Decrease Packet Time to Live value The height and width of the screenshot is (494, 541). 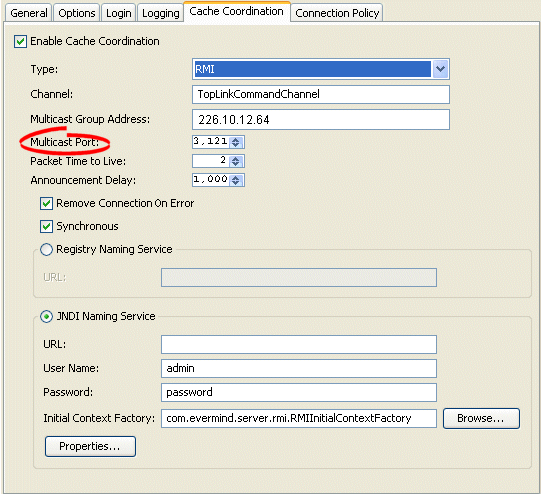(x=236, y=164)
